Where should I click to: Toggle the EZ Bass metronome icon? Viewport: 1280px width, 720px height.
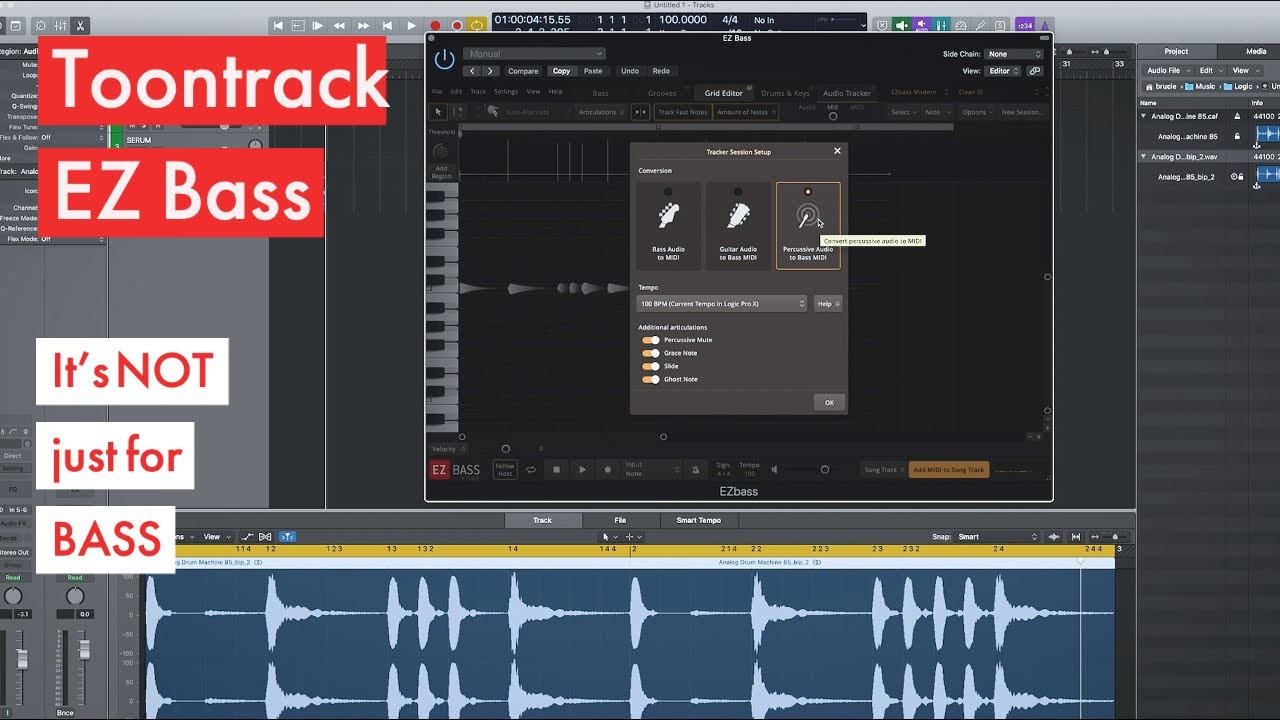coord(697,469)
